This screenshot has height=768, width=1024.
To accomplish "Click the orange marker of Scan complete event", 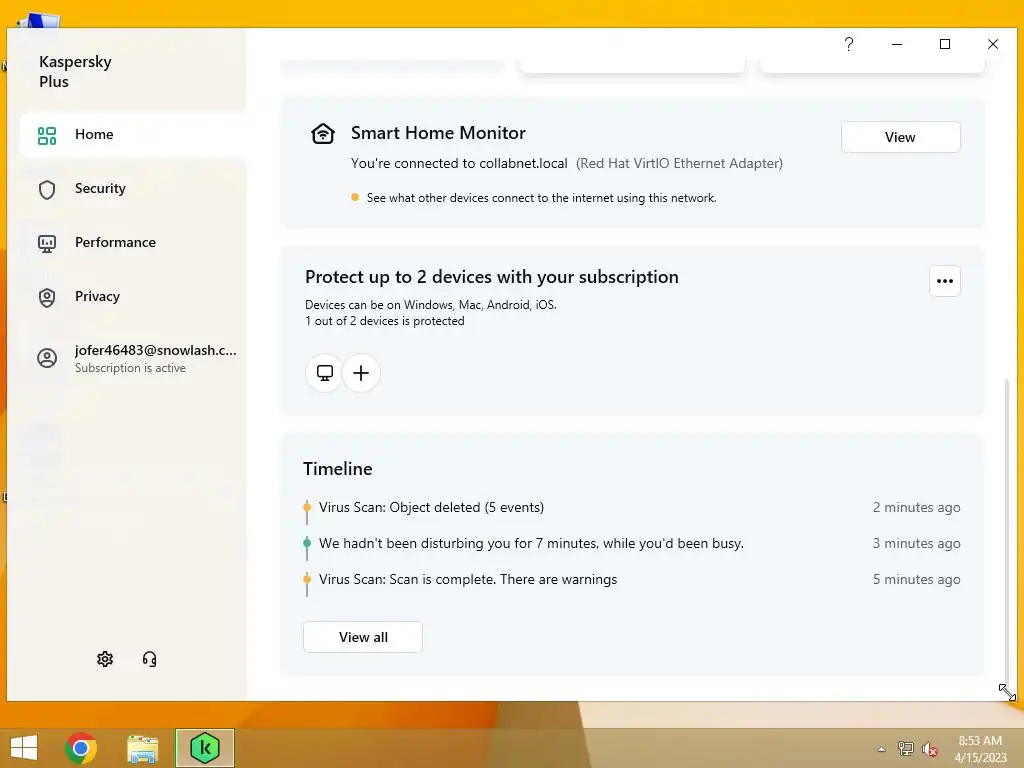I will 307,579.
